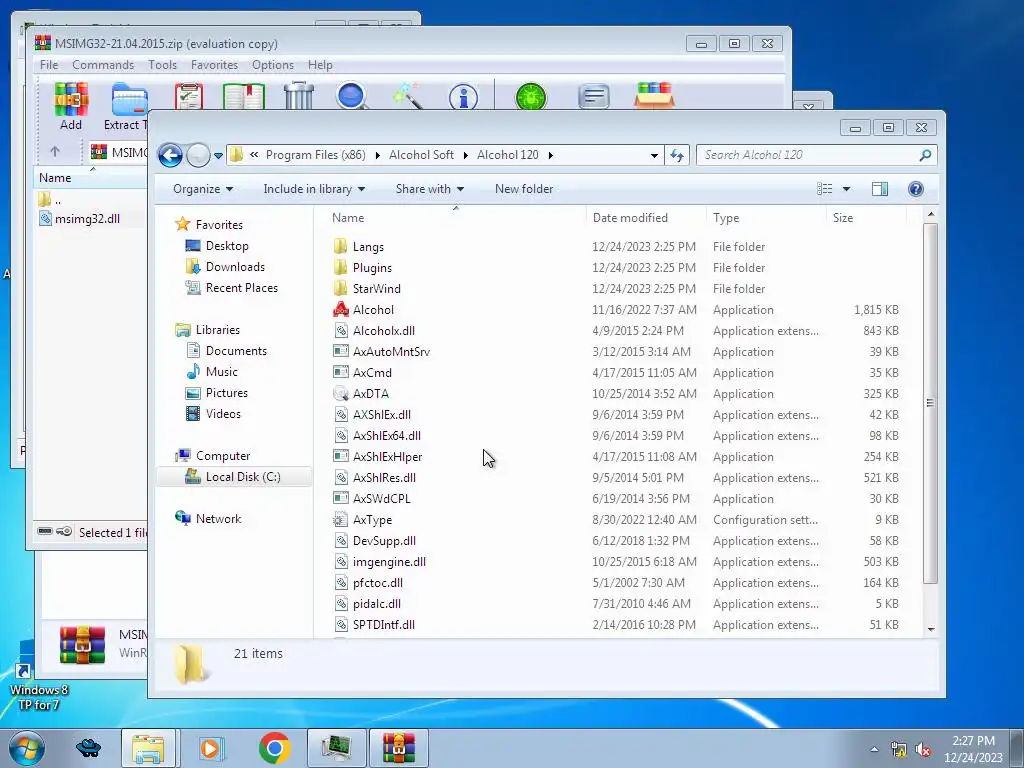
Task: Open Organize dropdown menu
Action: pos(202,189)
